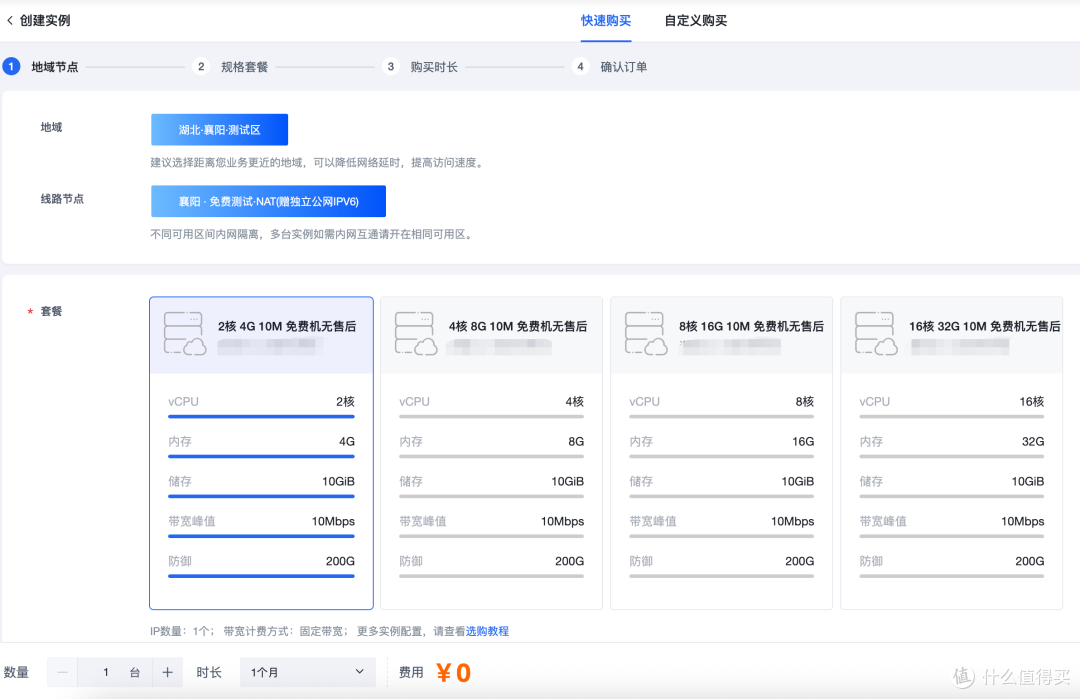Select region 湖北·襄阳·测试区
The image size is (1080, 699).
point(220,129)
